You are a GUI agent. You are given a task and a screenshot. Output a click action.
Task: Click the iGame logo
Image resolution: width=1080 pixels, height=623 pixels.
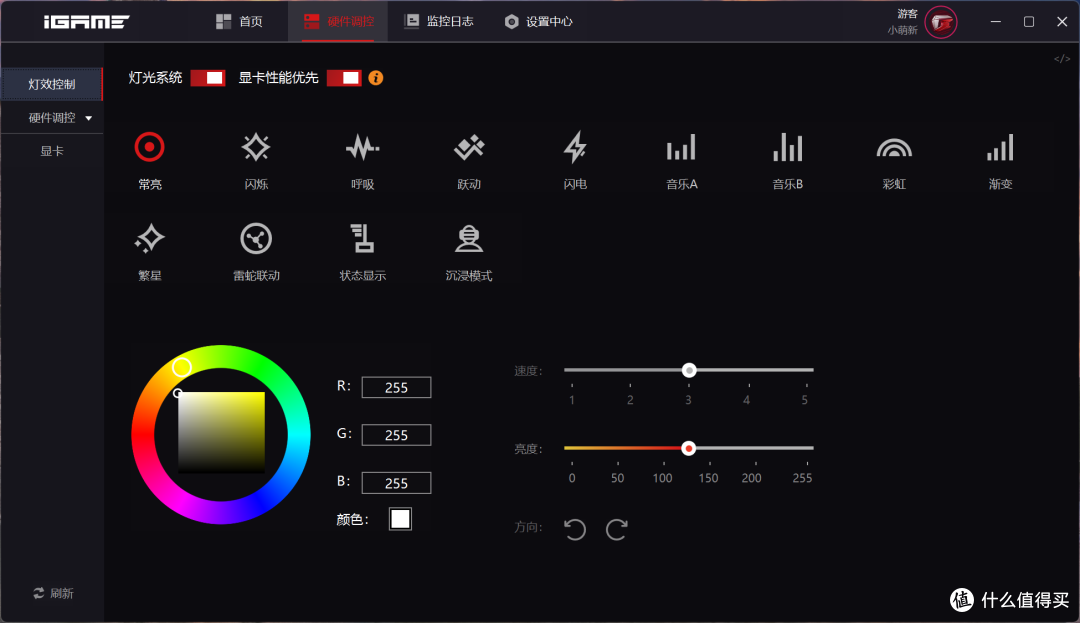click(x=86, y=22)
